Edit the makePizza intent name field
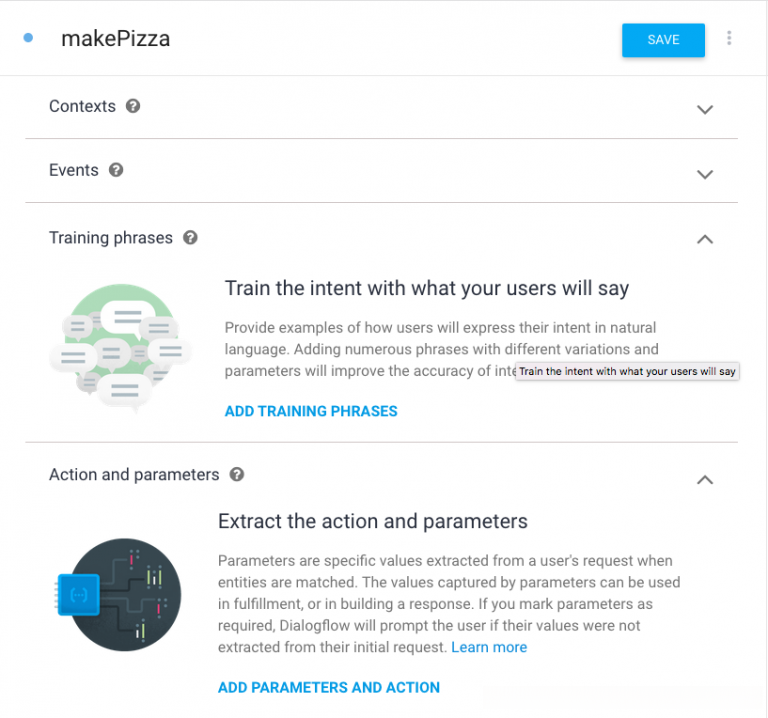 [x=116, y=39]
